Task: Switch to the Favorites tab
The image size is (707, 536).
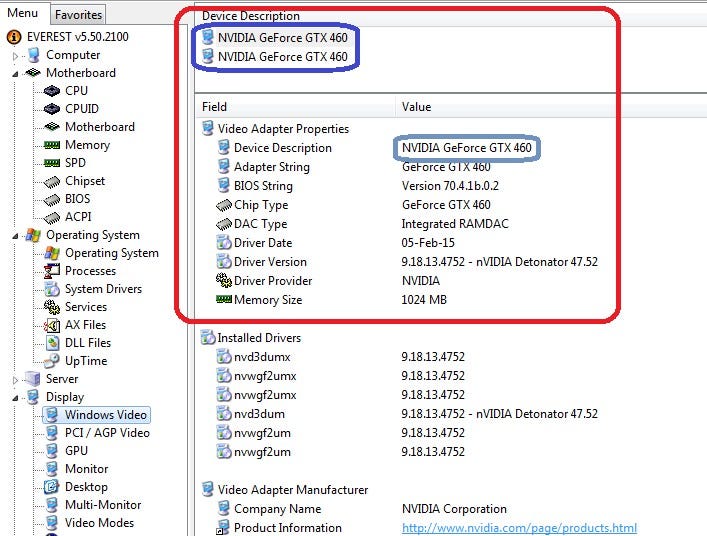Action: (78, 14)
